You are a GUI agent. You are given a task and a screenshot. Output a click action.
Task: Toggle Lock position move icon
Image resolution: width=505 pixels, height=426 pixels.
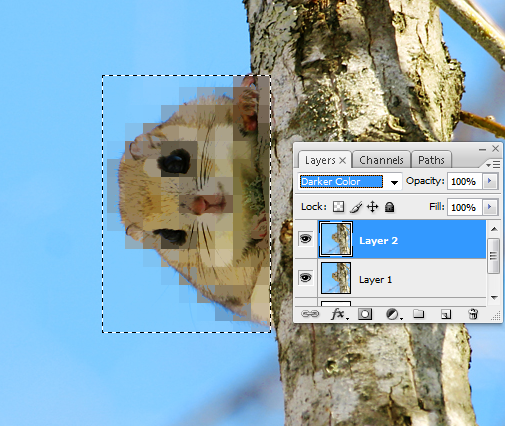[x=372, y=207]
